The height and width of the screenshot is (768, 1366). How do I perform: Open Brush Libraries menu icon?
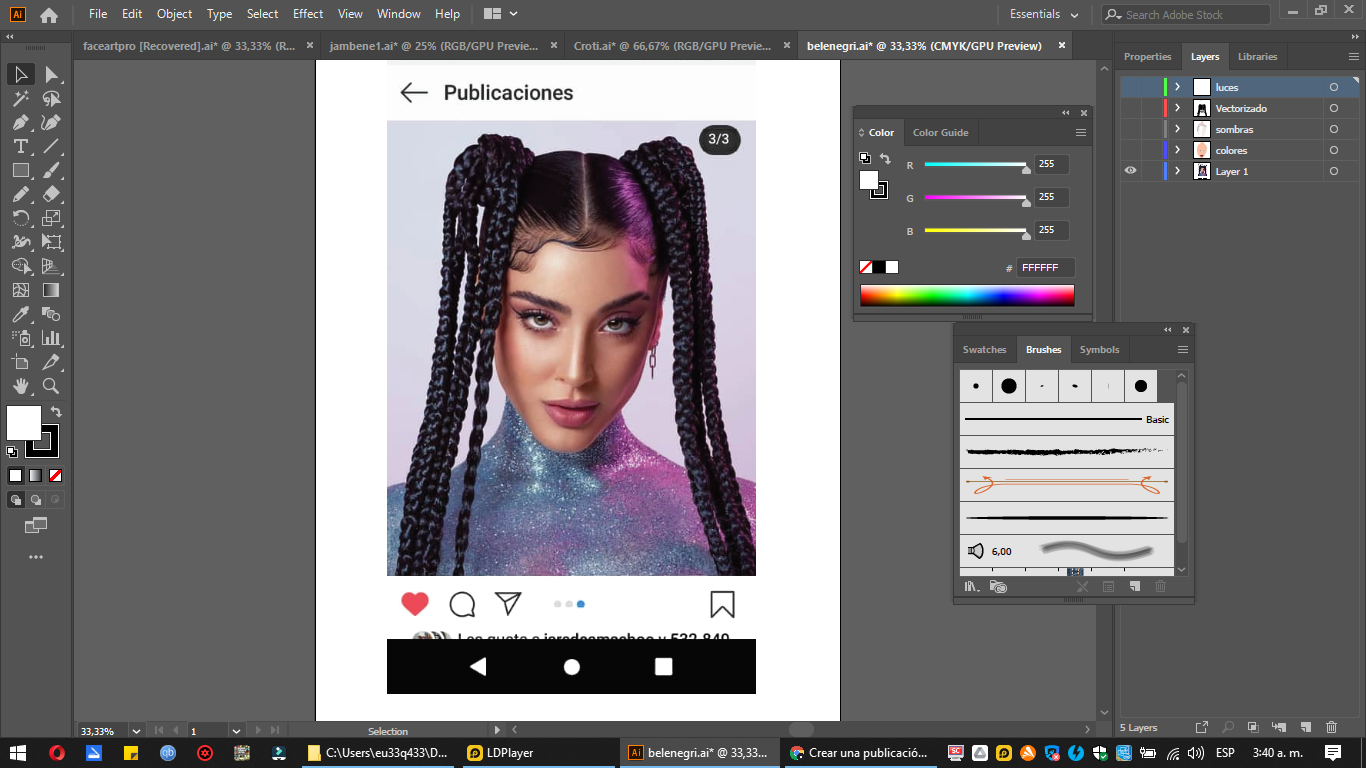tap(971, 587)
